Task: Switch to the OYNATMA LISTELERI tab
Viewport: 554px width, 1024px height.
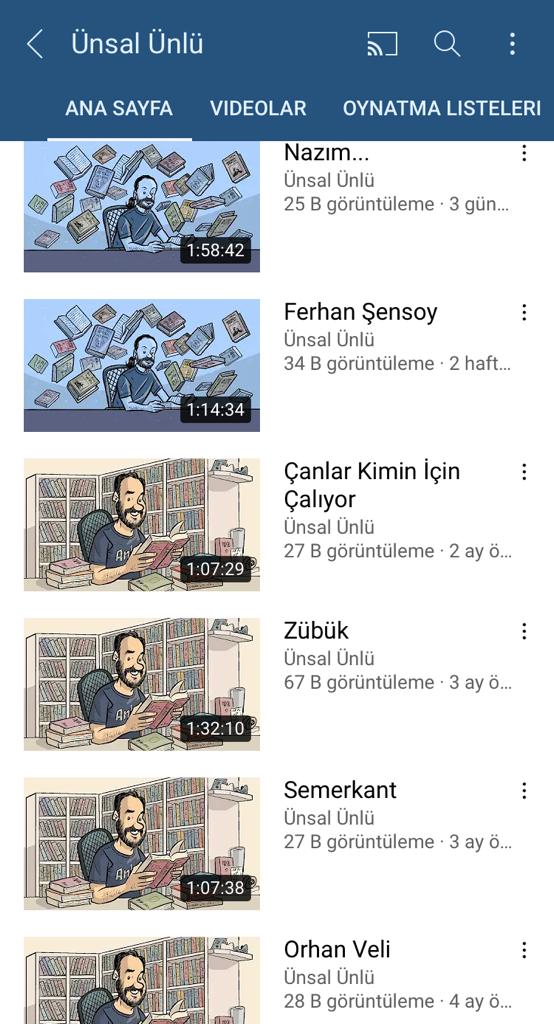Action: 442,108
